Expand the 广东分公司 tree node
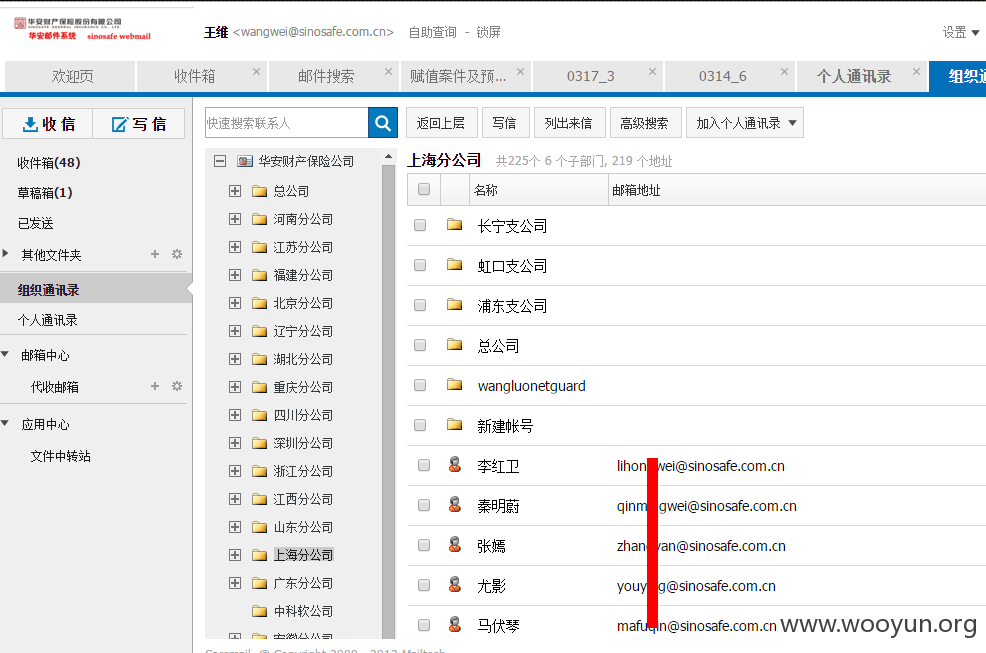This screenshot has height=653, width=986. point(235,583)
